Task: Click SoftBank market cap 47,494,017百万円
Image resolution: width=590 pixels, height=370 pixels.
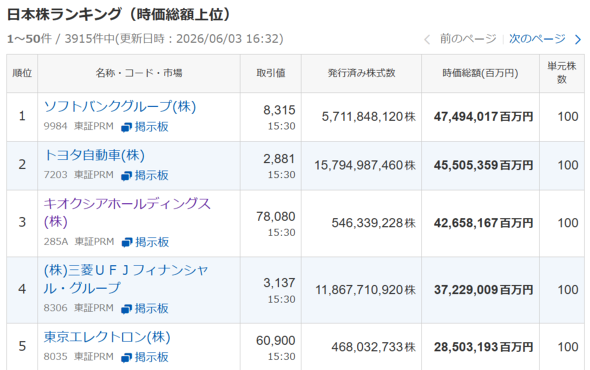Action: (x=483, y=117)
